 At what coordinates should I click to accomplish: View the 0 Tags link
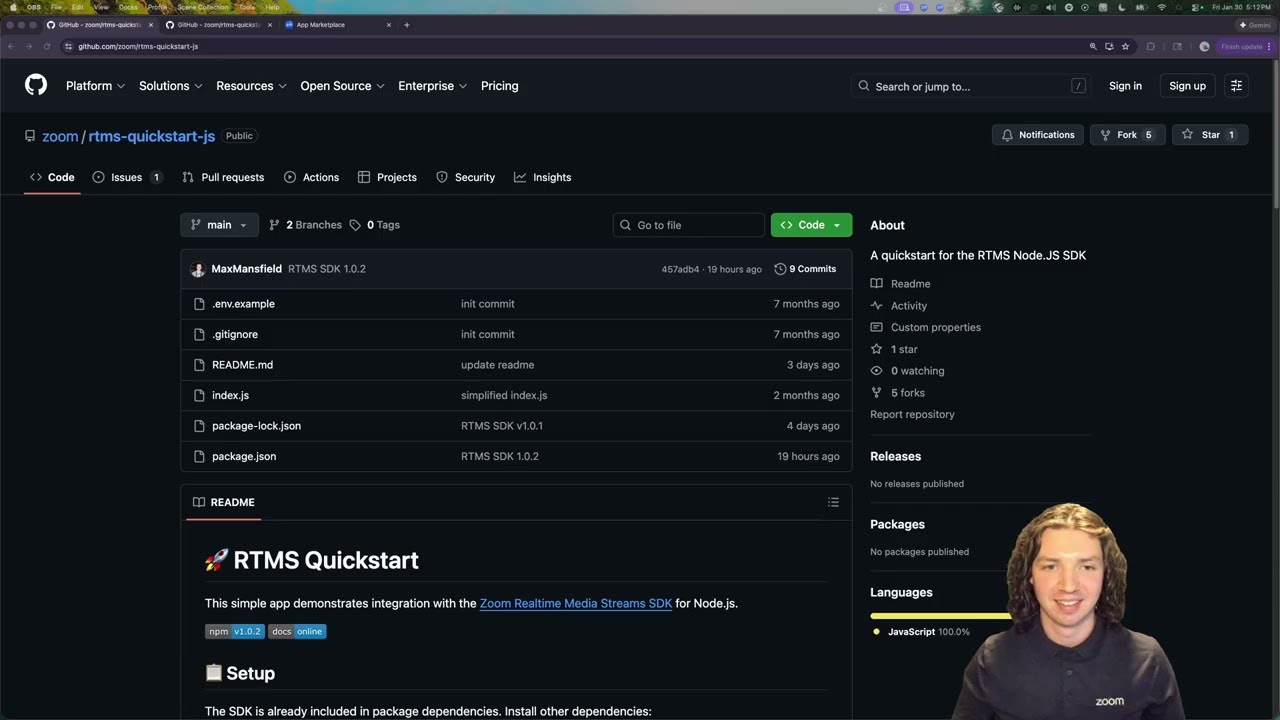[375, 225]
